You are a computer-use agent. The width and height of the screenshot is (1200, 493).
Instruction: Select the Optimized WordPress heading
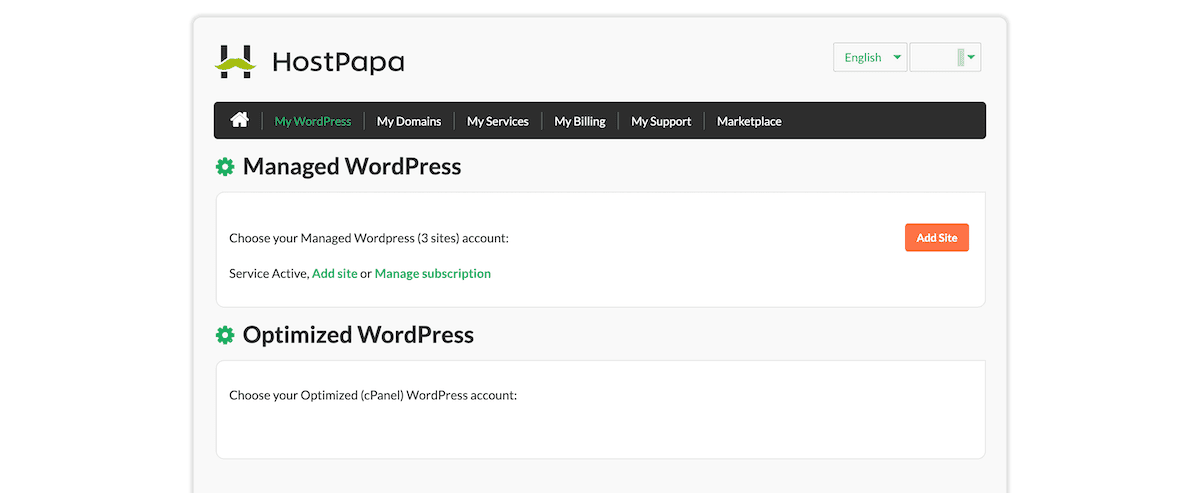click(x=358, y=335)
